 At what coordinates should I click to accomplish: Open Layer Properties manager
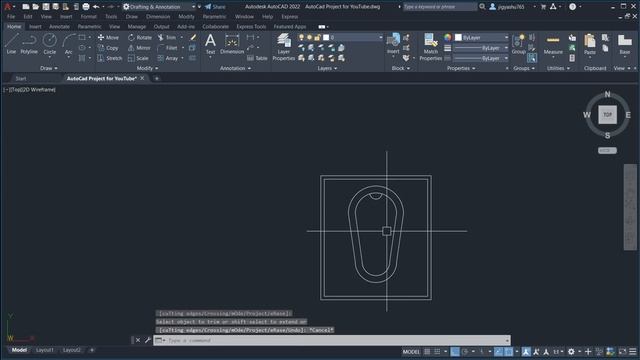tap(283, 47)
